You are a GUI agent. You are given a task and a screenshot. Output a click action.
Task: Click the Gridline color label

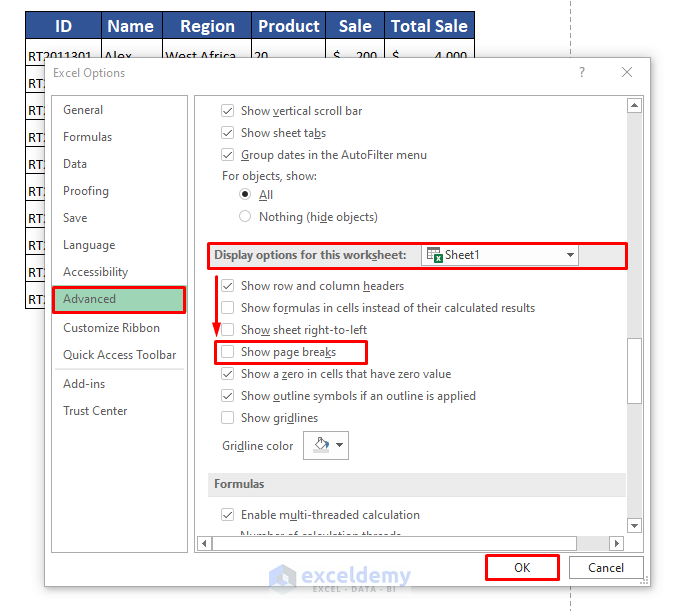point(258,446)
